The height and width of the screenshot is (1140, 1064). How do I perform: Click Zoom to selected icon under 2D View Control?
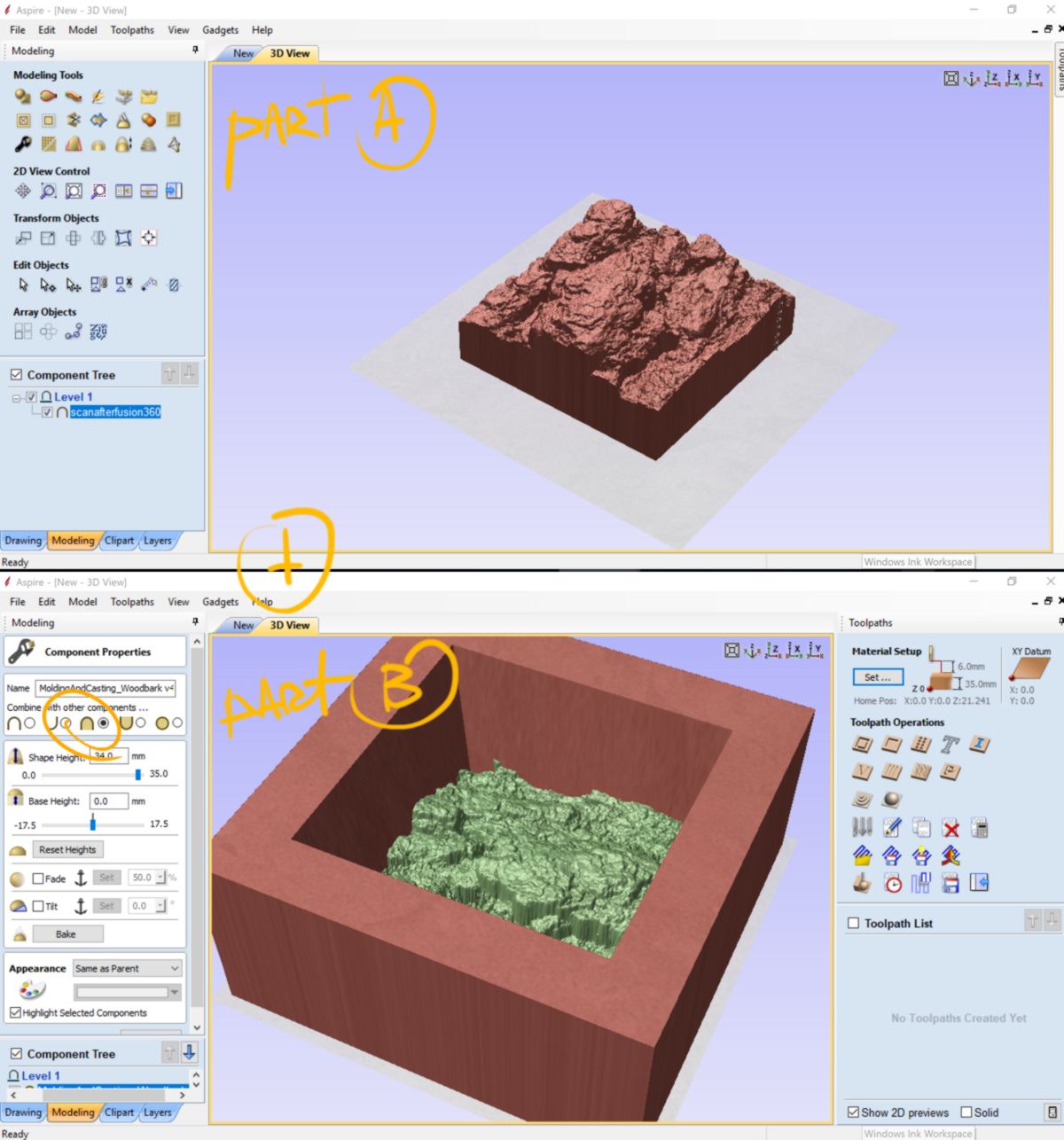click(98, 191)
